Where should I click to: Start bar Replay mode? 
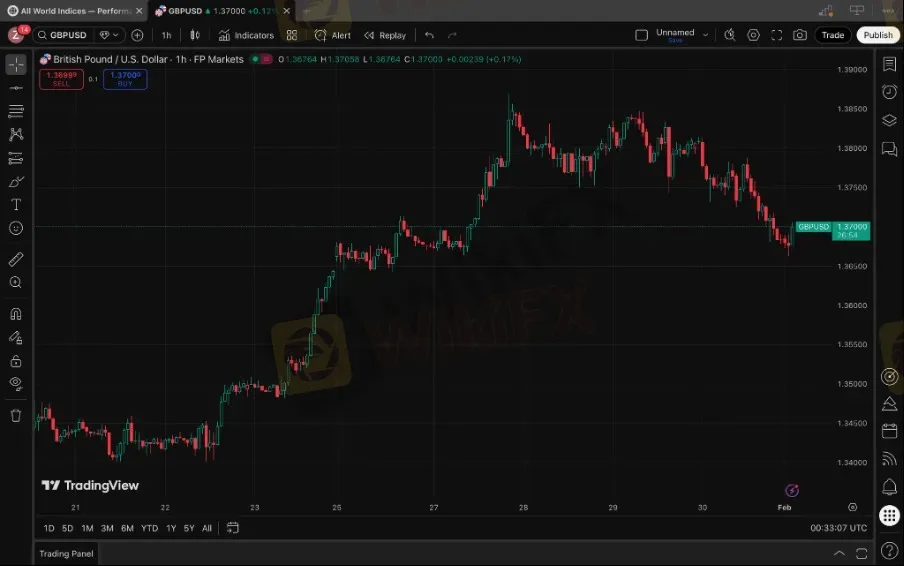(385, 35)
